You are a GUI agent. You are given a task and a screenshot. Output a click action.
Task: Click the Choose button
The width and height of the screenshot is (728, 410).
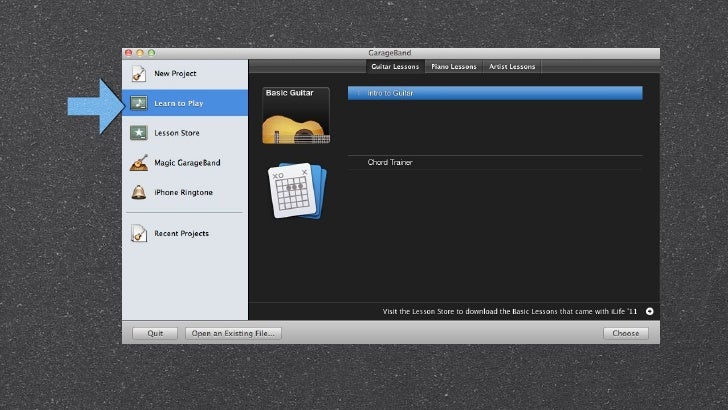click(x=625, y=333)
